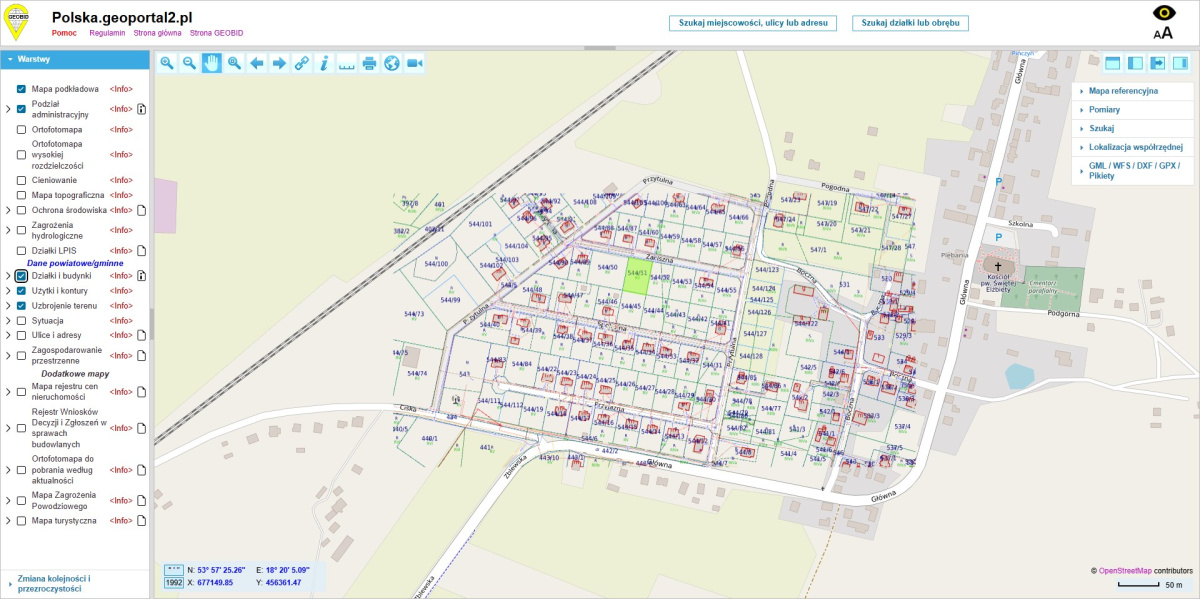
Task: Click the video camera icon
Action: click(x=415, y=63)
